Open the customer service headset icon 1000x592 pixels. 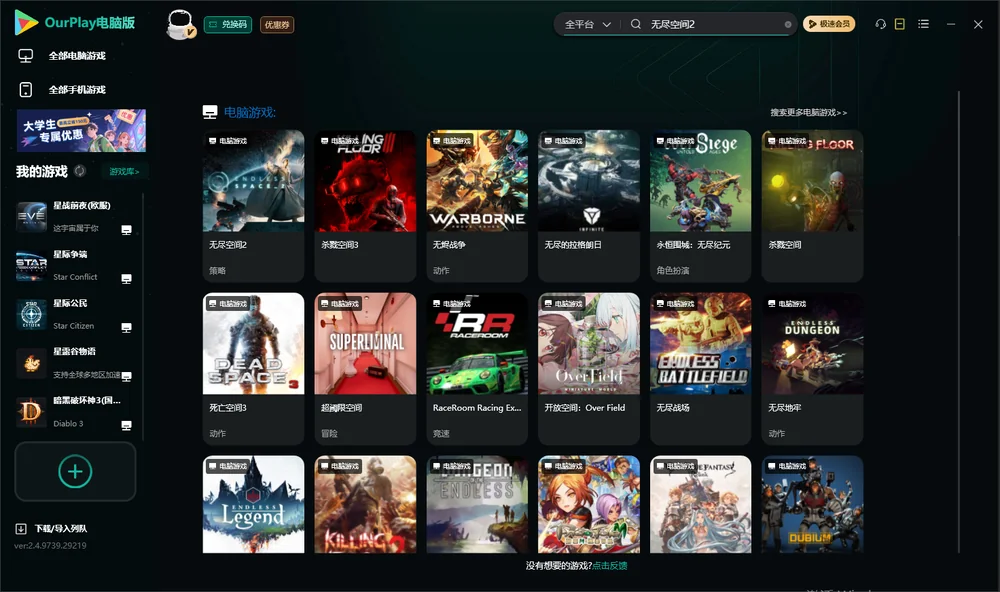pyautogui.click(x=881, y=24)
